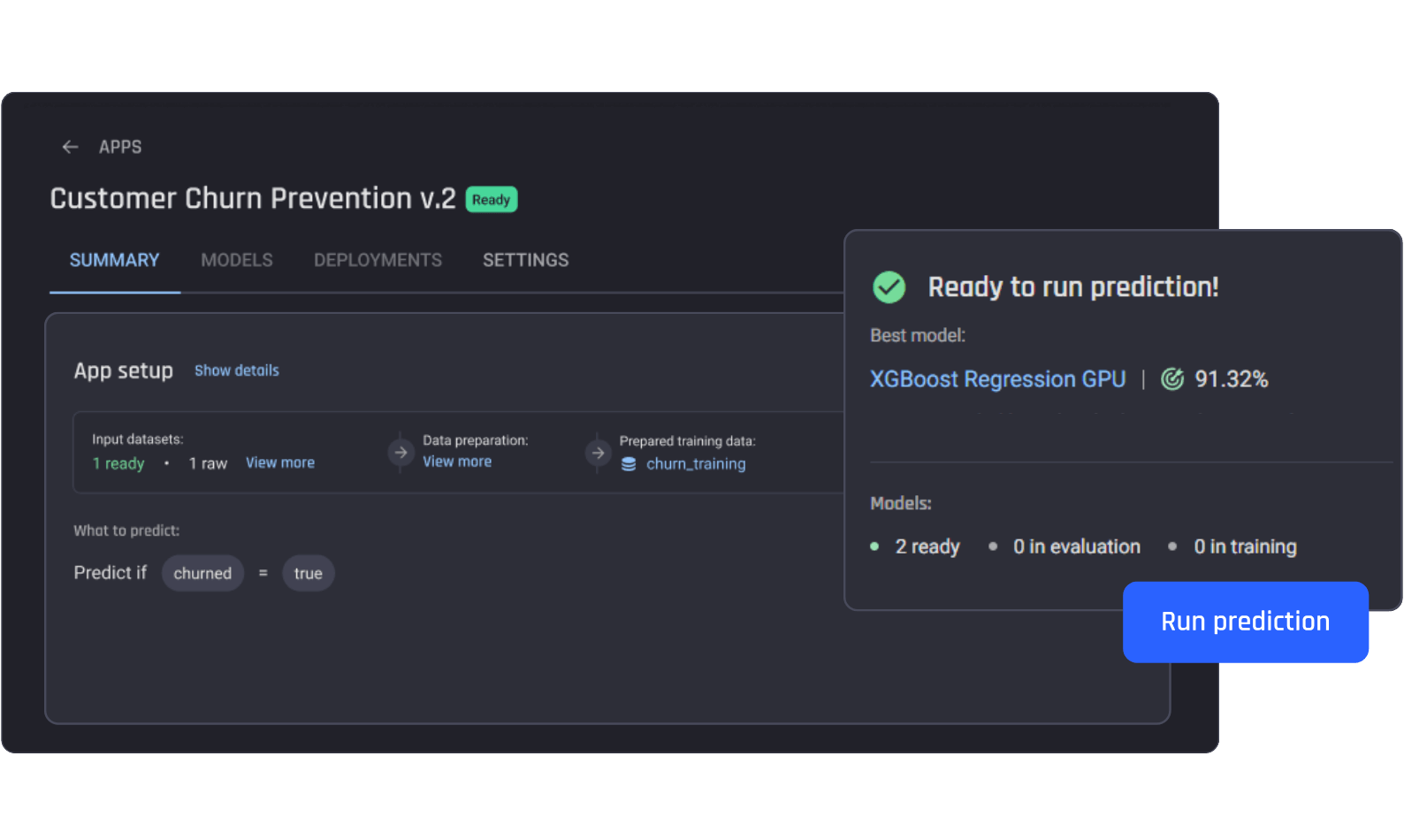This screenshot has width=1404, height=840.
Task: Click the 91.32% accuracy value
Action: point(1232,379)
